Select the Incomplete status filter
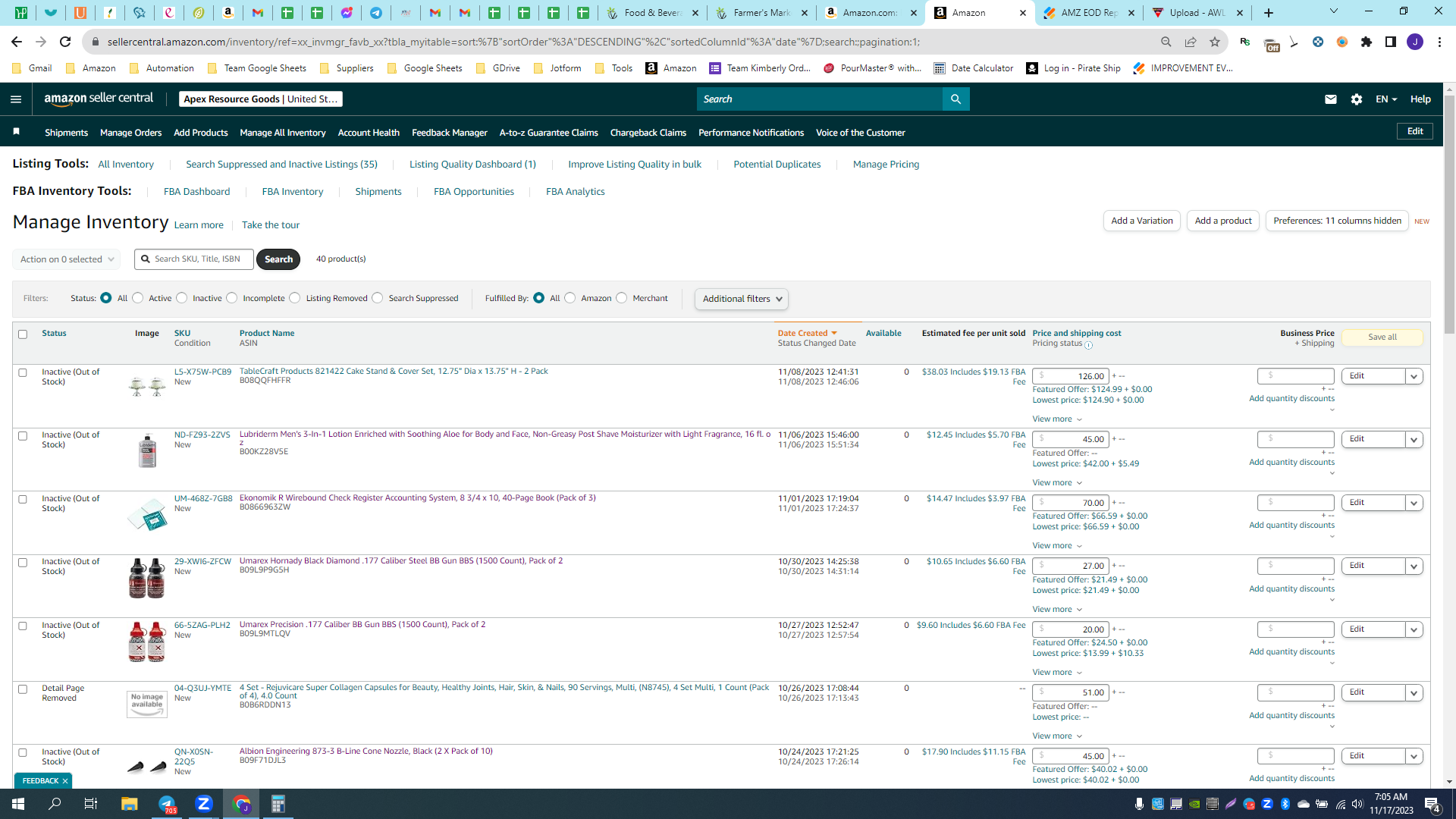The image size is (1456, 819). point(232,298)
